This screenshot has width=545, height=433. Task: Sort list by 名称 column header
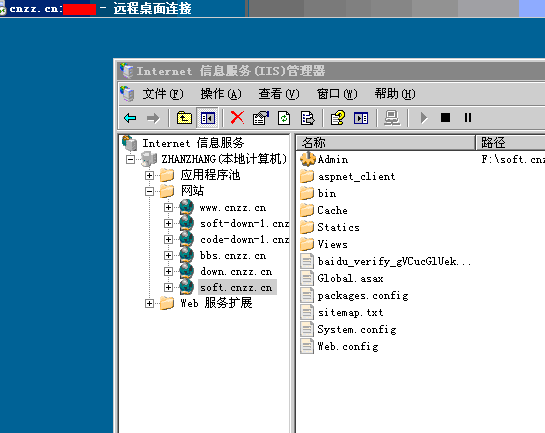(x=385, y=142)
